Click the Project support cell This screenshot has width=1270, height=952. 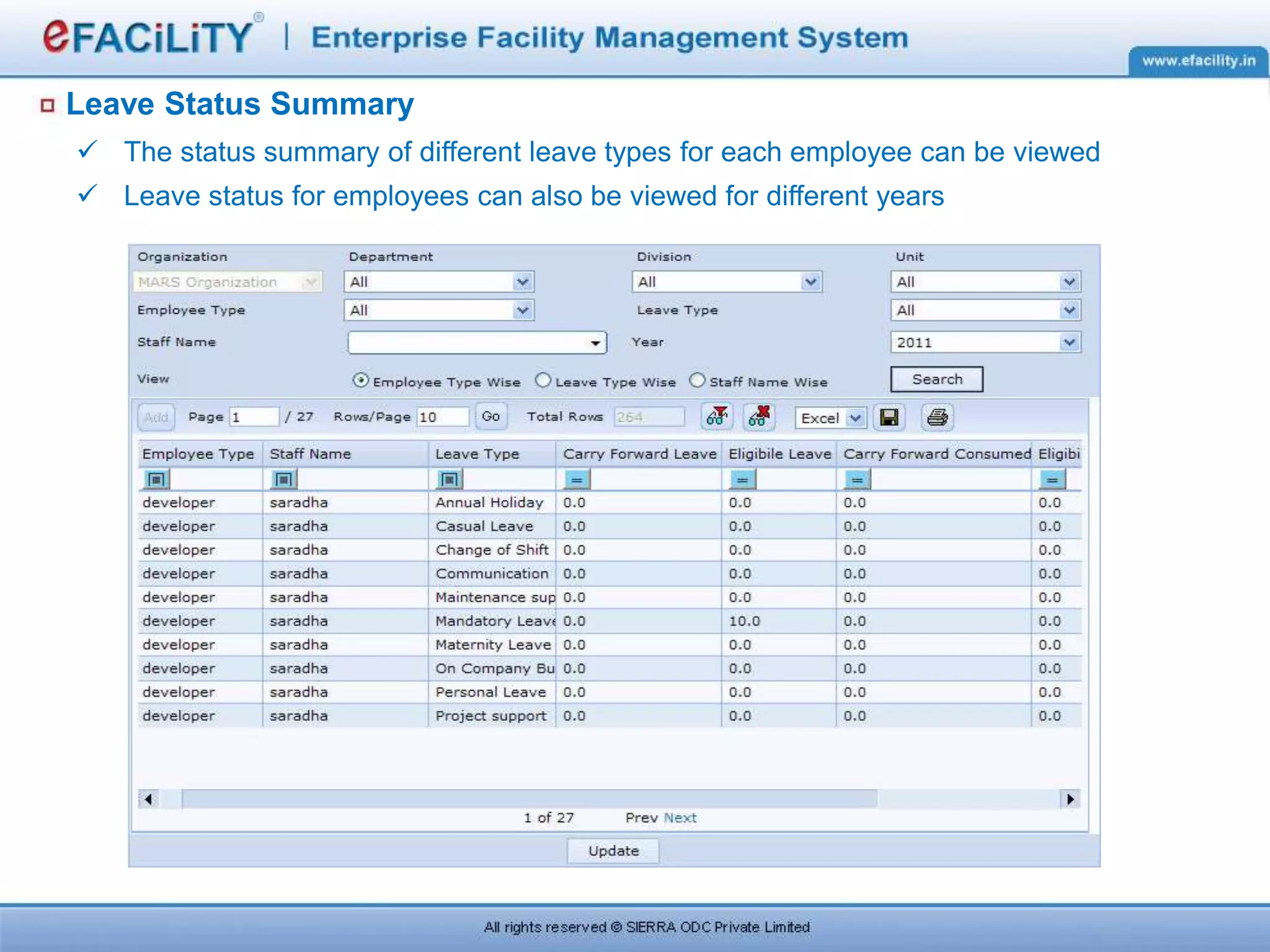coord(491,715)
